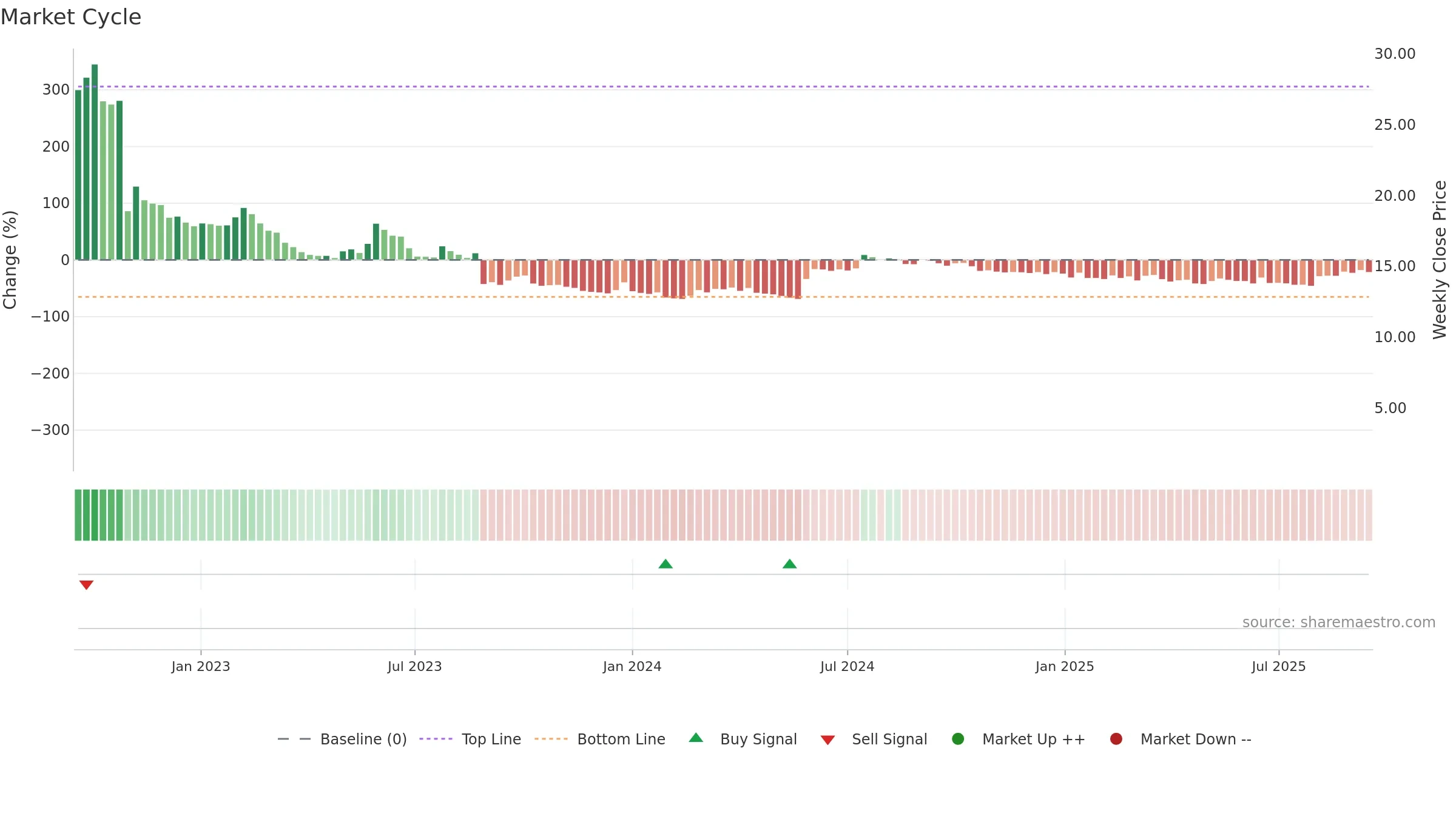
Task: Click the 20.00 tick on right axis
Action: coord(1395,196)
